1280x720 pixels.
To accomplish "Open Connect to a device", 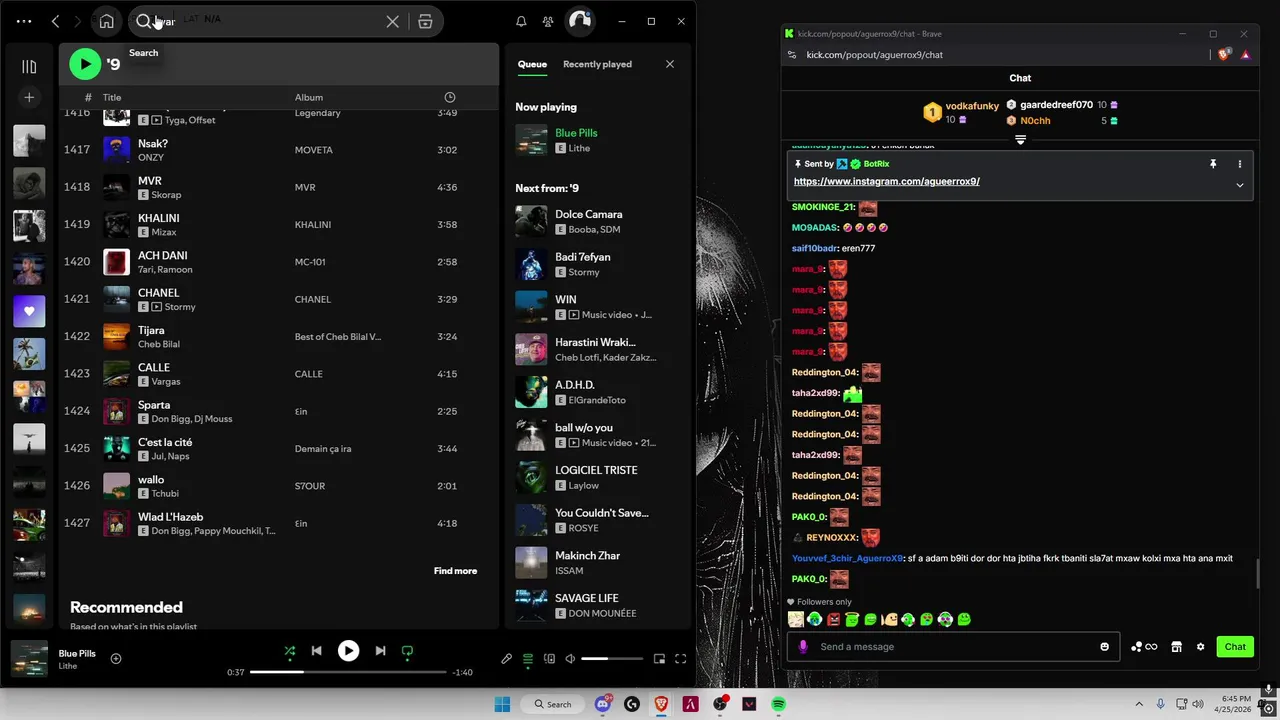I will pos(549,659).
